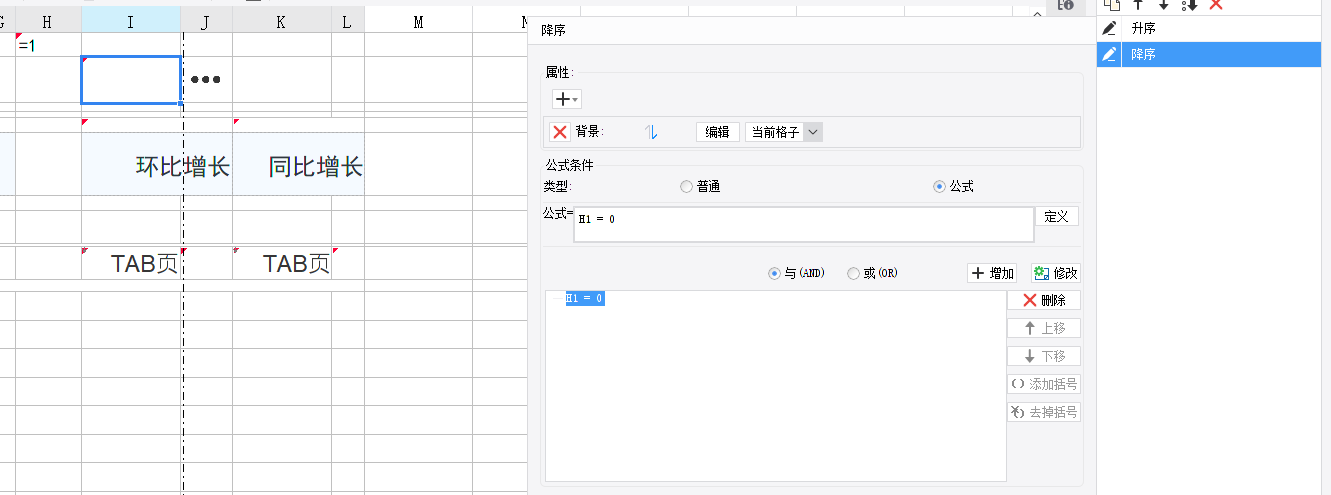This screenshot has width=1331, height=495.
Task: Click the 定义 formula button
Action: (x=1056, y=216)
